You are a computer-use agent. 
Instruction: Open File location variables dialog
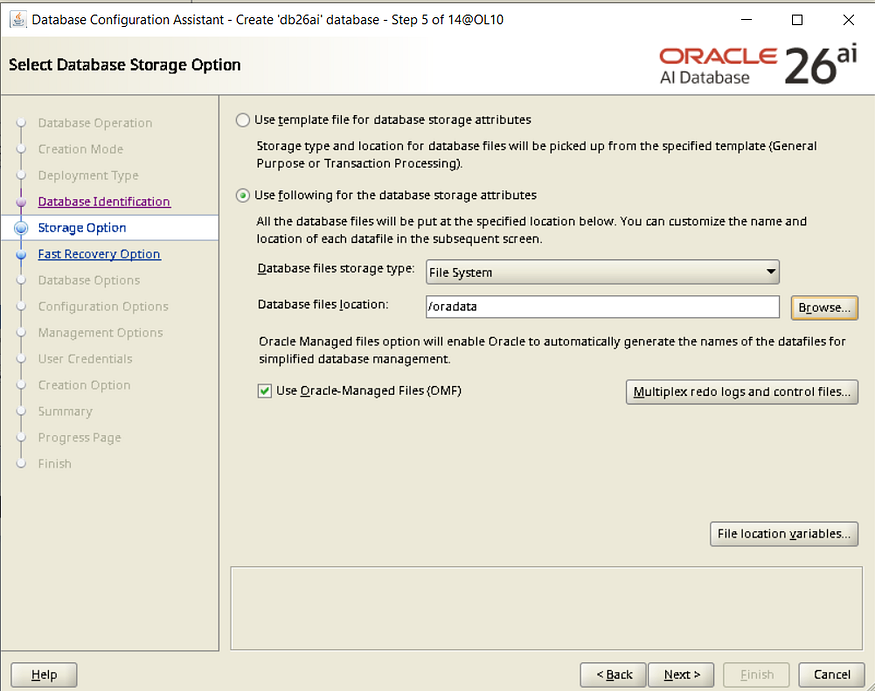[783, 534]
